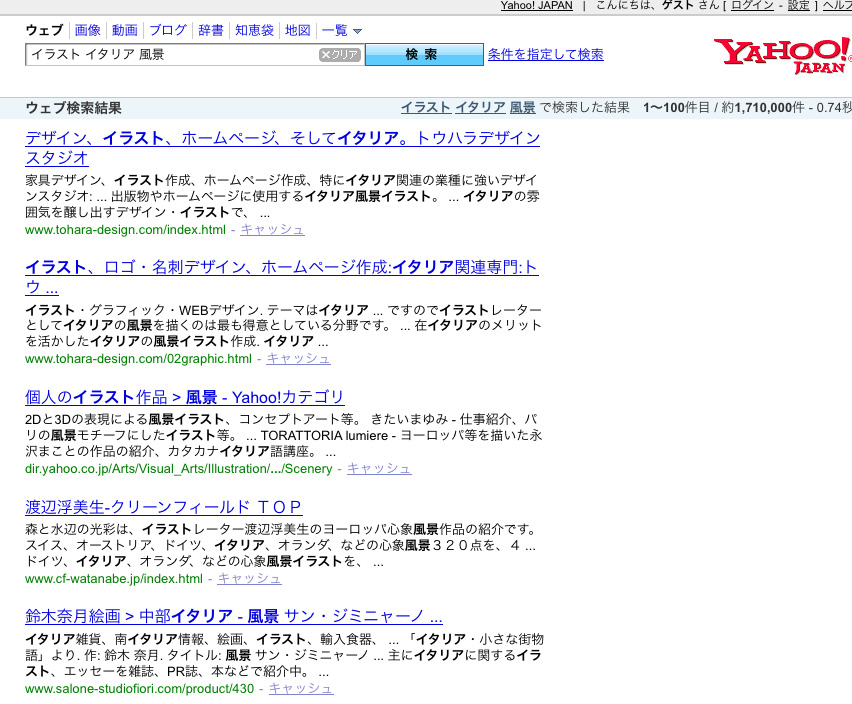Open 条件を指定して検索 advanced search link
The width and height of the screenshot is (852, 704).
coord(546,54)
